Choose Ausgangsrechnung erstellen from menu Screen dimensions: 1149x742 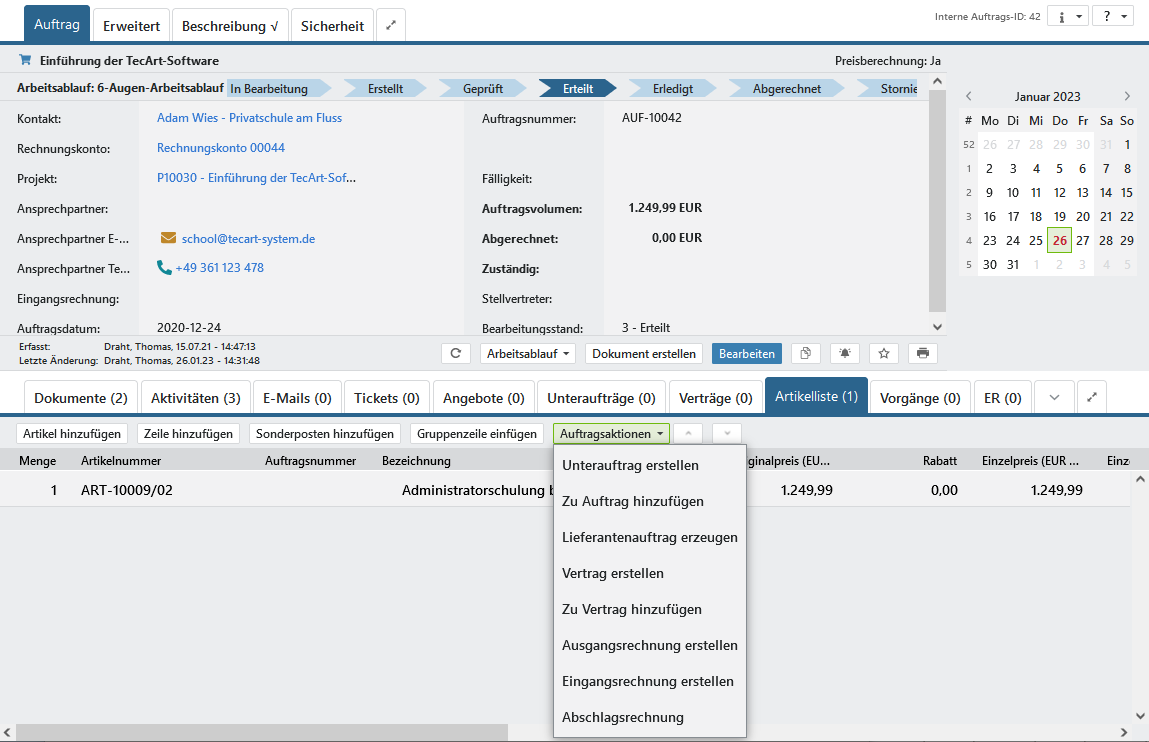click(650, 645)
